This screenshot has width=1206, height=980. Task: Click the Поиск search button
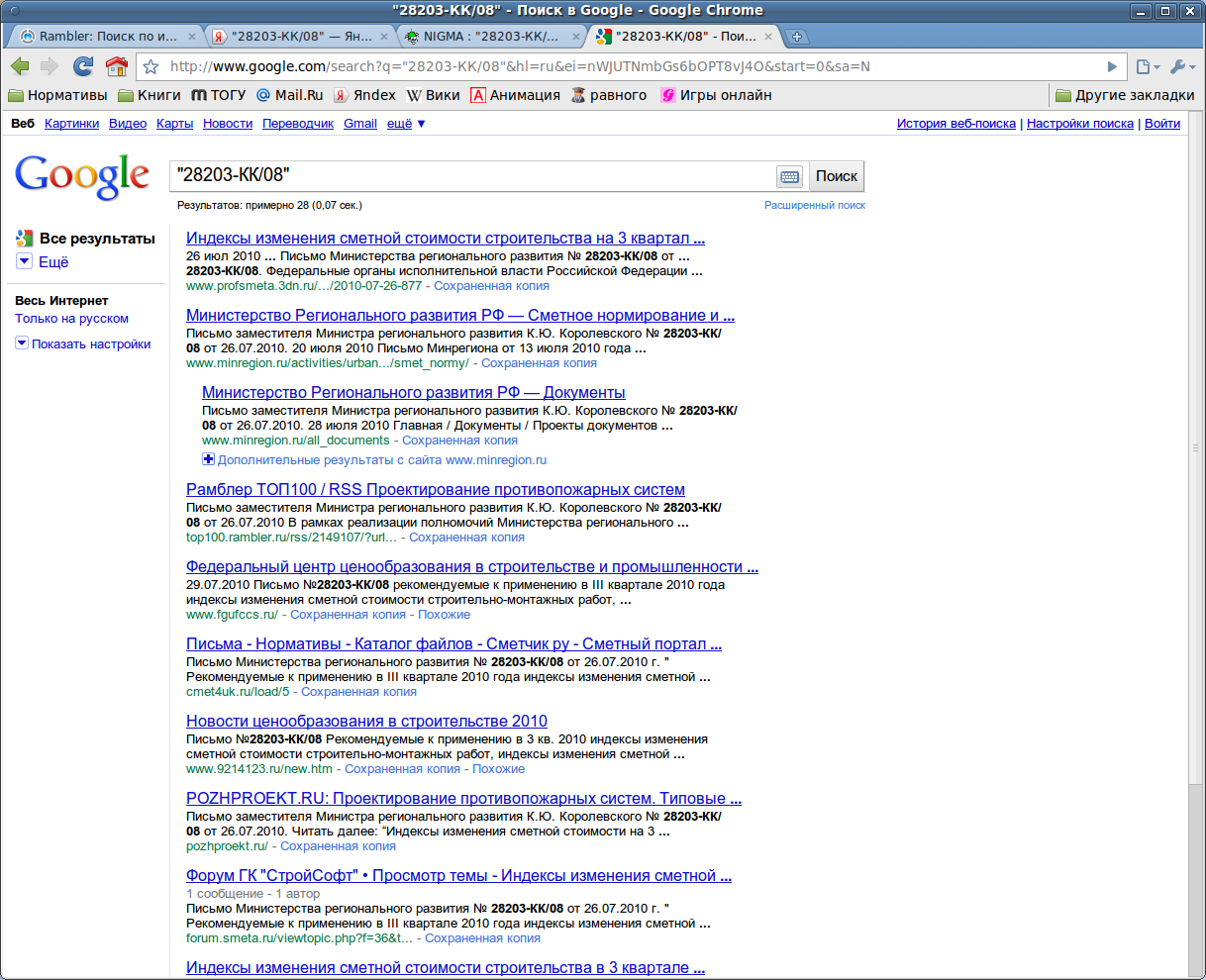[837, 176]
